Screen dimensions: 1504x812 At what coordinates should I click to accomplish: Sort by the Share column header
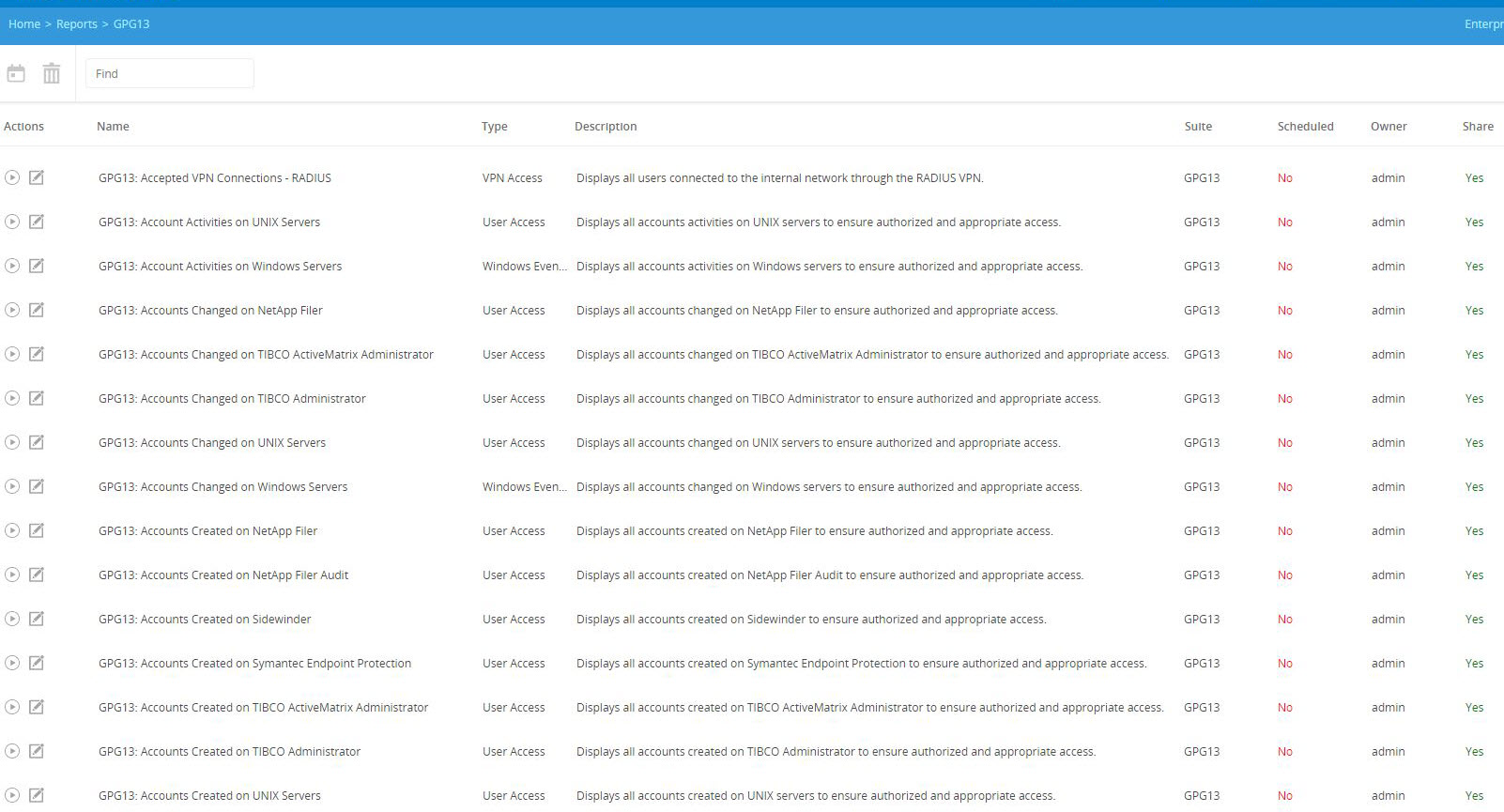pos(1478,127)
